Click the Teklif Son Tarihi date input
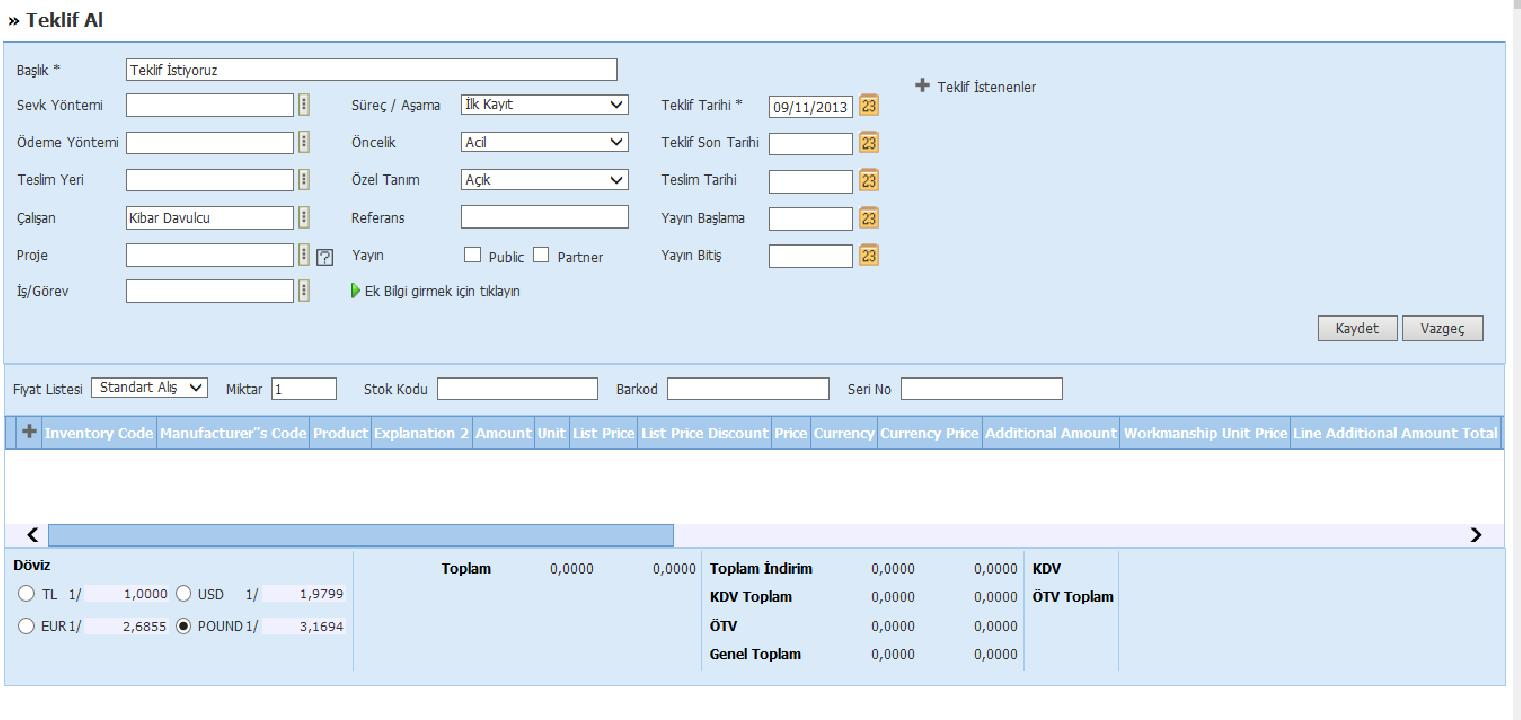This screenshot has height=720, width=1521. [x=811, y=143]
